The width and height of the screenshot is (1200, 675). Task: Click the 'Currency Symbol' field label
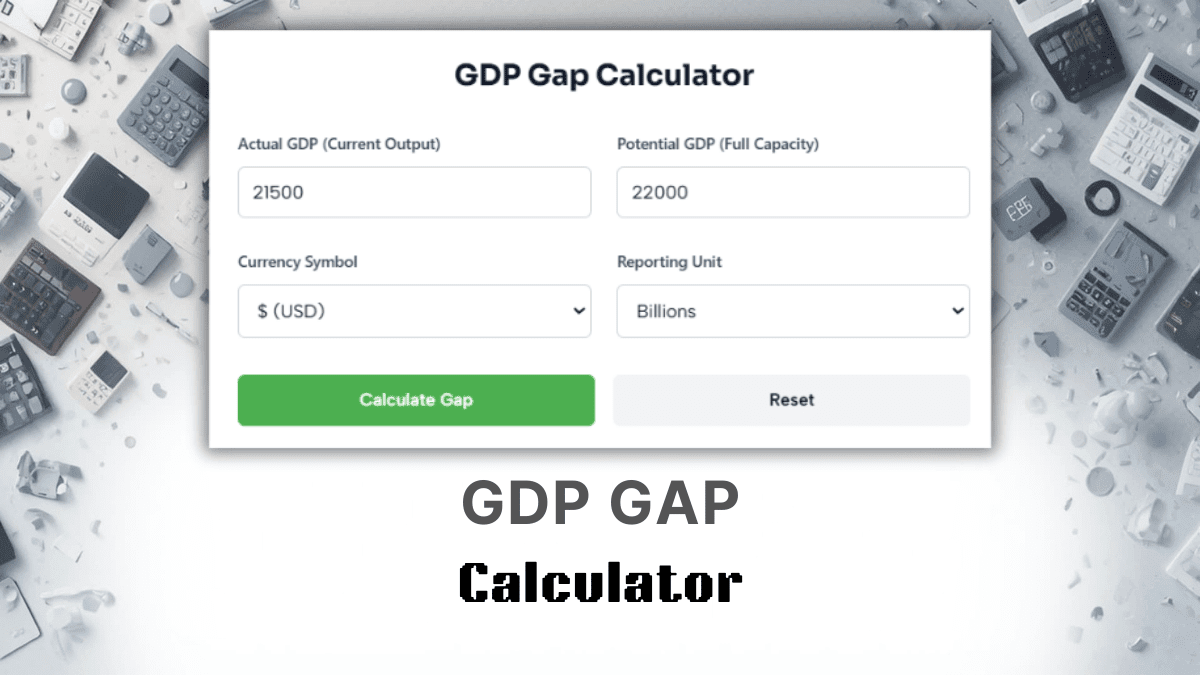(297, 262)
